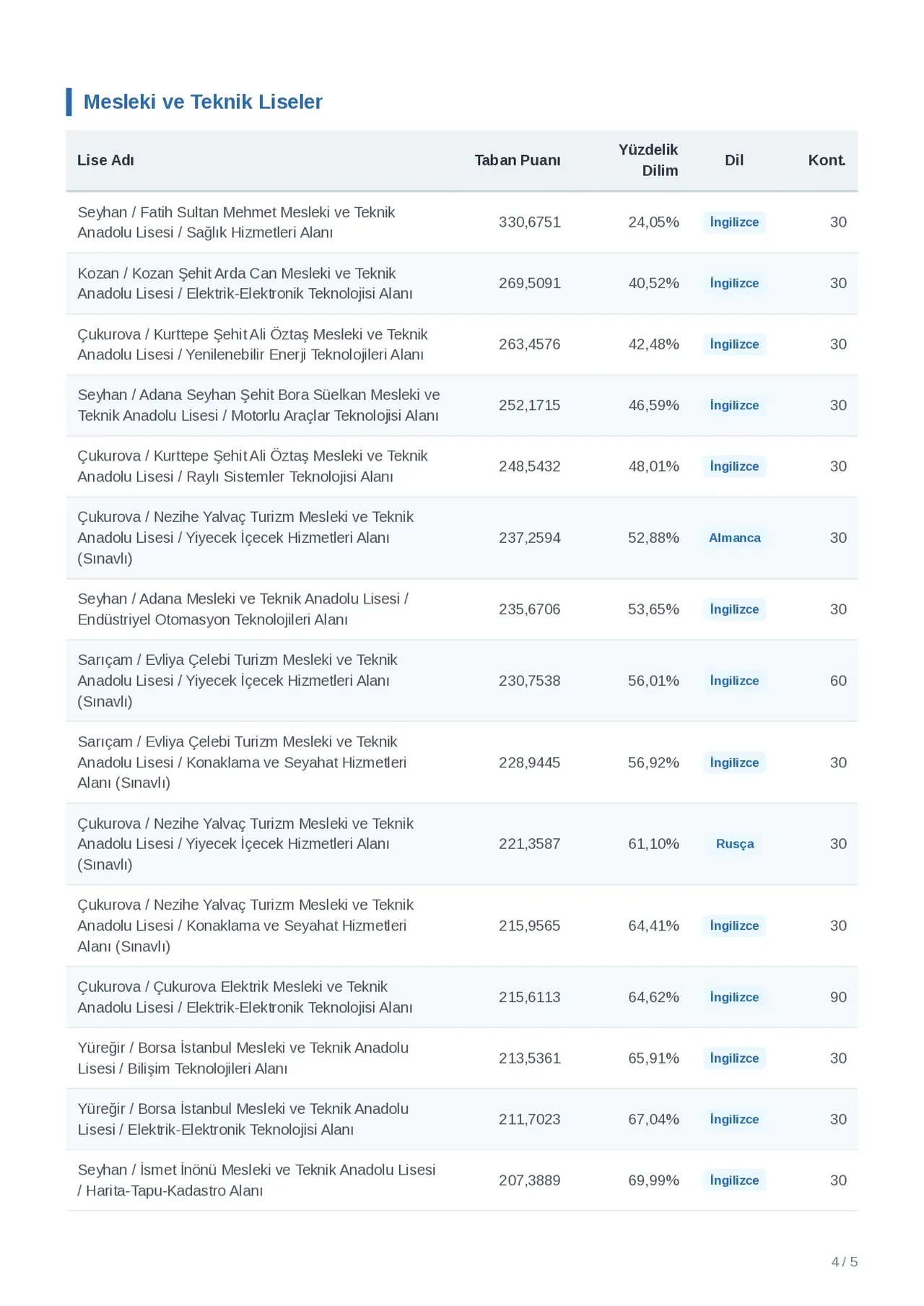Click the 330,6751 base score value
The height and width of the screenshot is (1306, 924).
tap(529, 222)
